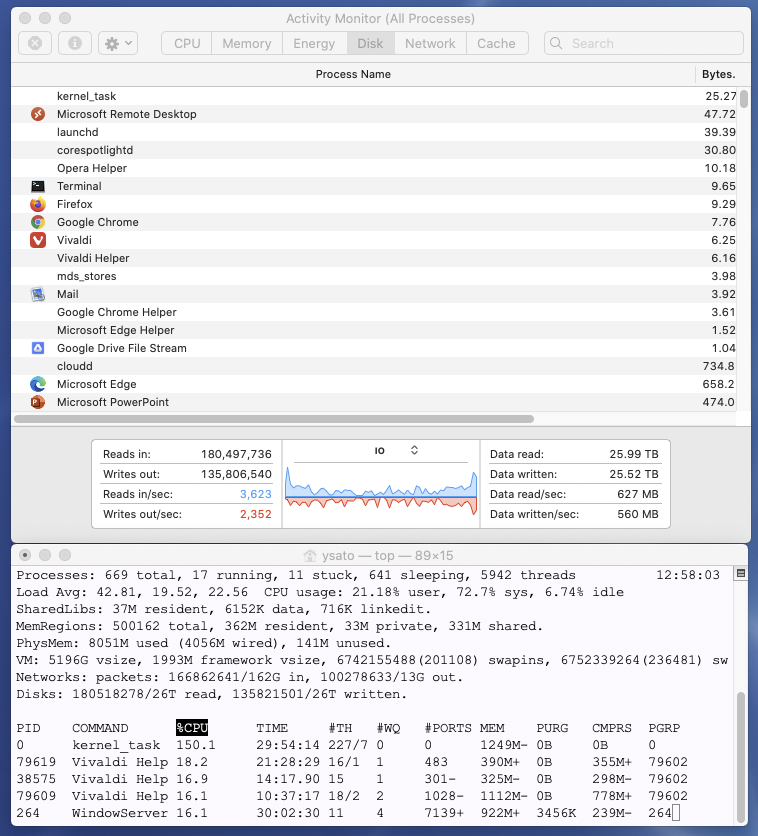Click the Search field in Activity Monitor
The height and width of the screenshot is (836, 758).
[x=644, y=44]
